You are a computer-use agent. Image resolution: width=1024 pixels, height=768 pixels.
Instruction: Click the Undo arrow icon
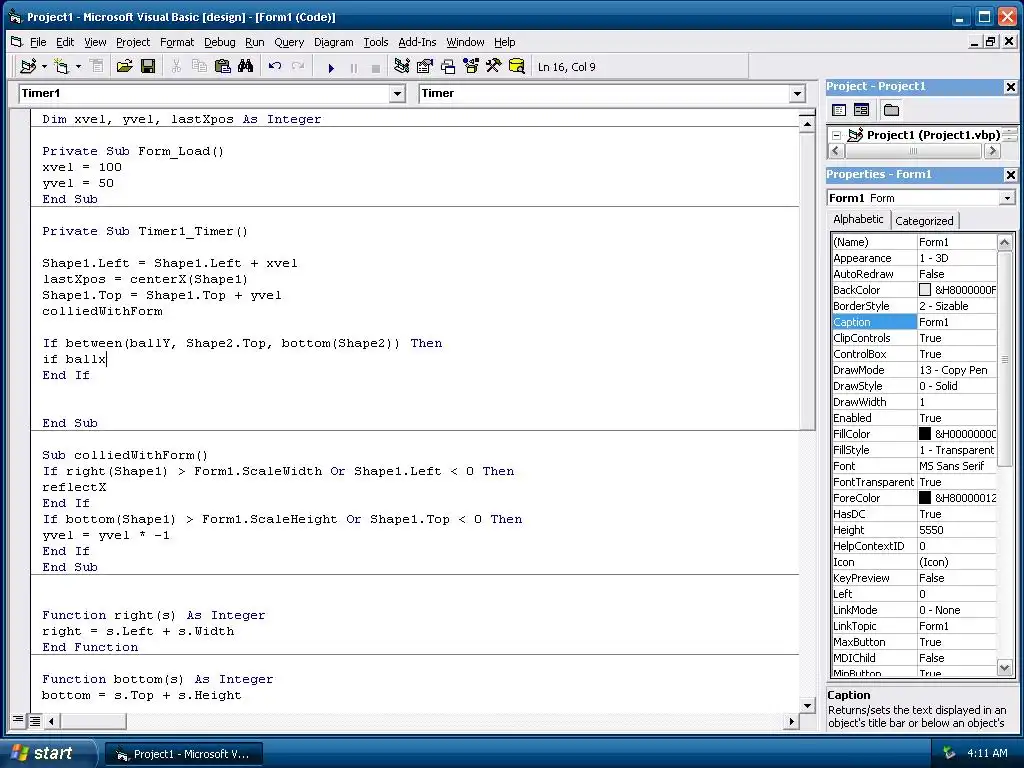pyautogui.click(x=275, y=67)
